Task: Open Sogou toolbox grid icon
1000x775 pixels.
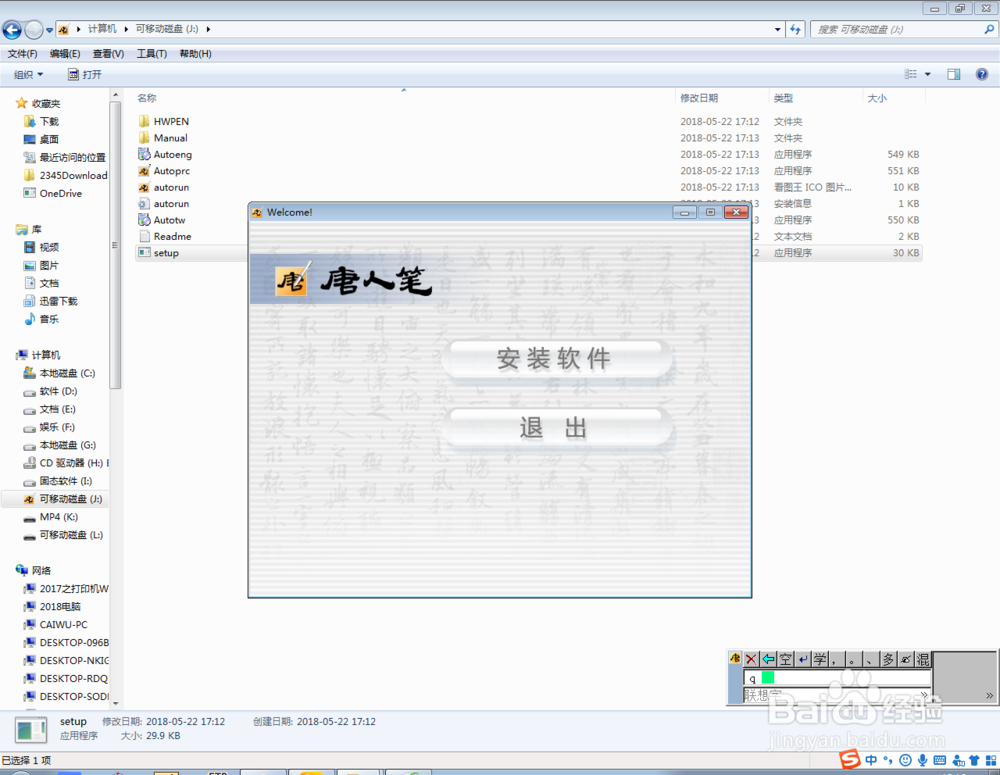Action: [x=990, y=760]
